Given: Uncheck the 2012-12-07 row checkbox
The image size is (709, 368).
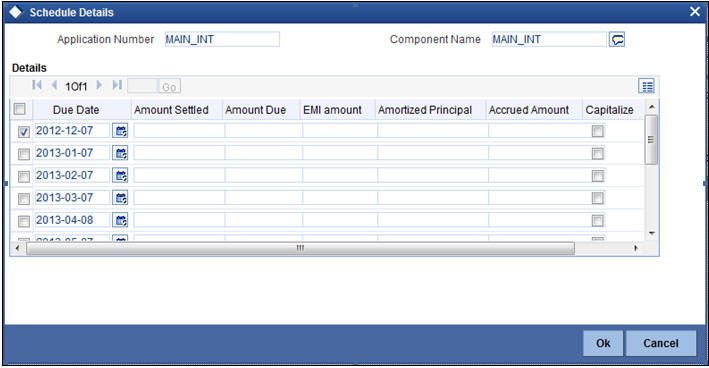Looking at the screenshot, I should pos(24,132).
